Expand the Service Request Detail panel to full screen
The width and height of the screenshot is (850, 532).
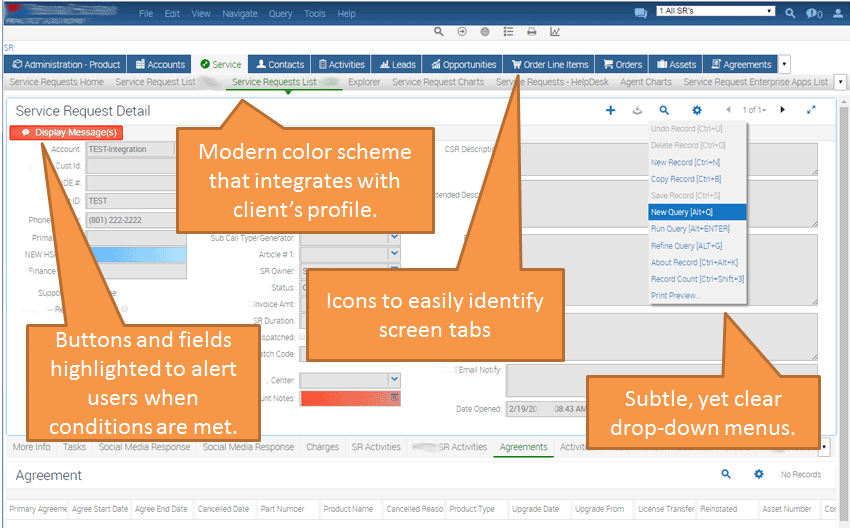point(811,110)
